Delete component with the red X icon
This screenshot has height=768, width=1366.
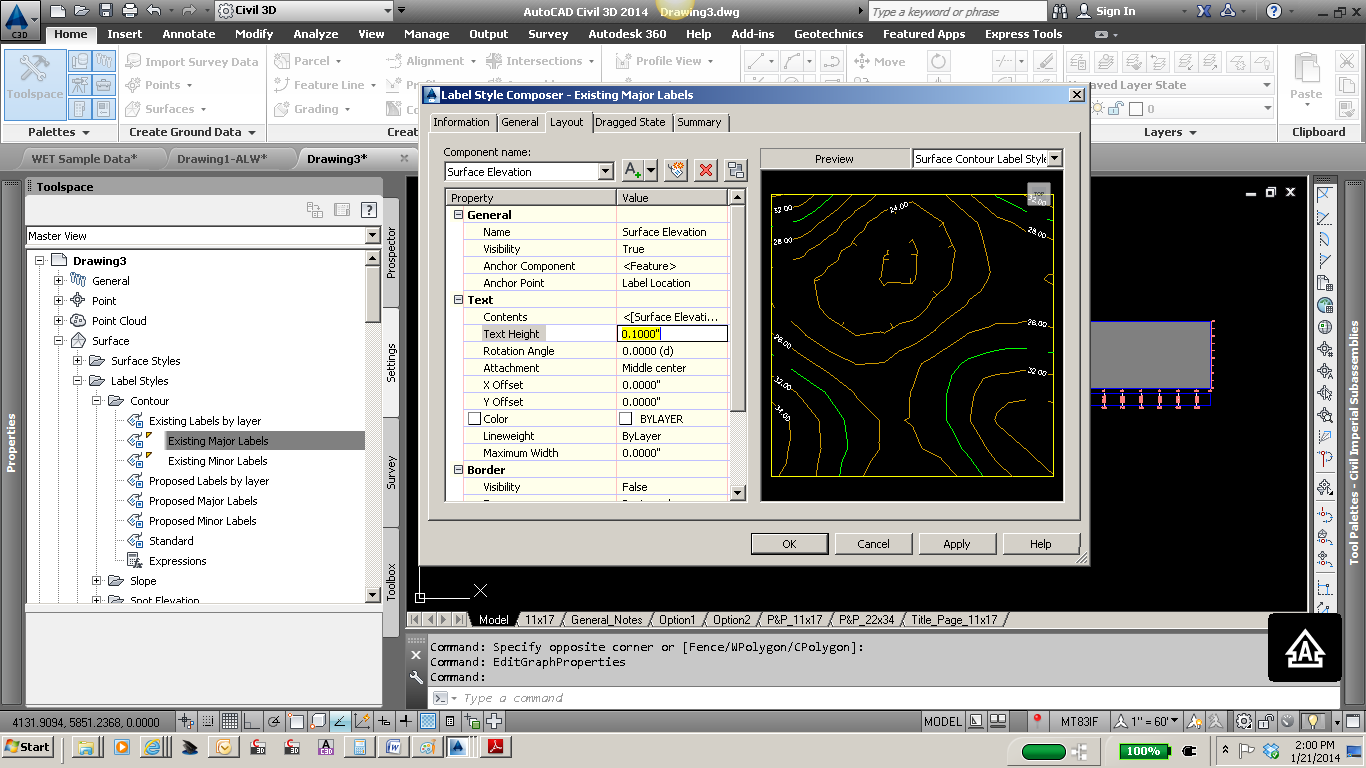pyautogui.click(x=706, y=170)
